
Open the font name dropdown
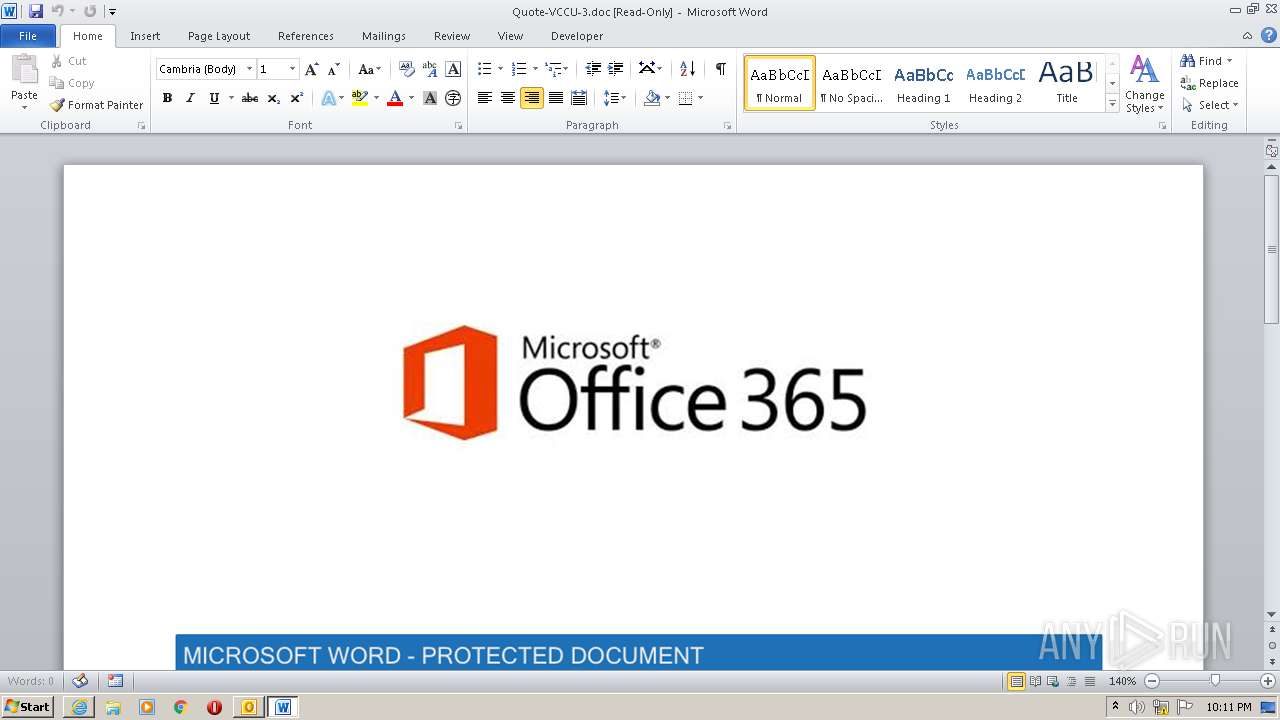click(x=250, y=69)
